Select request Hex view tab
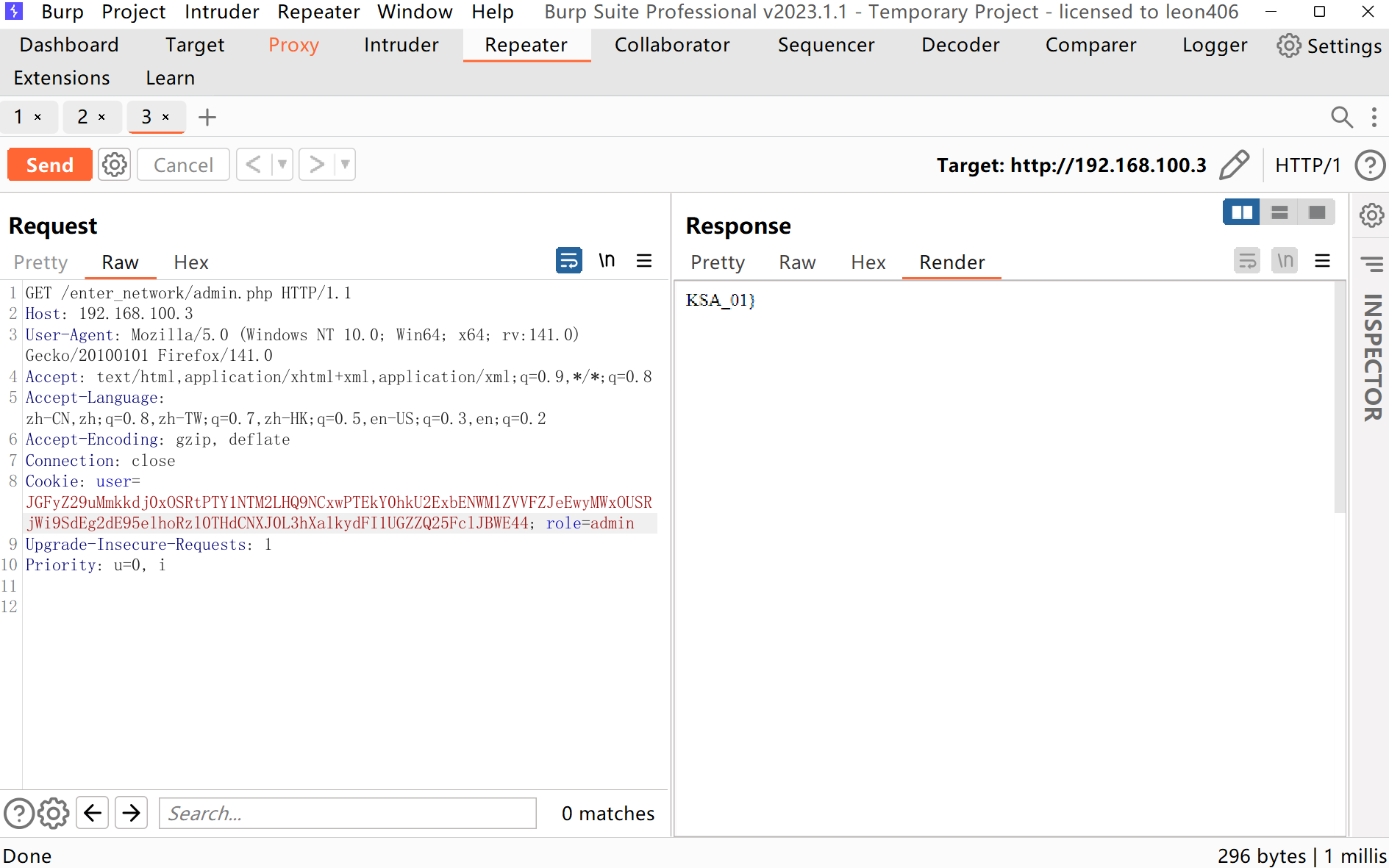The width and height of the screenshot is (1389, 868). pos(191,262)
